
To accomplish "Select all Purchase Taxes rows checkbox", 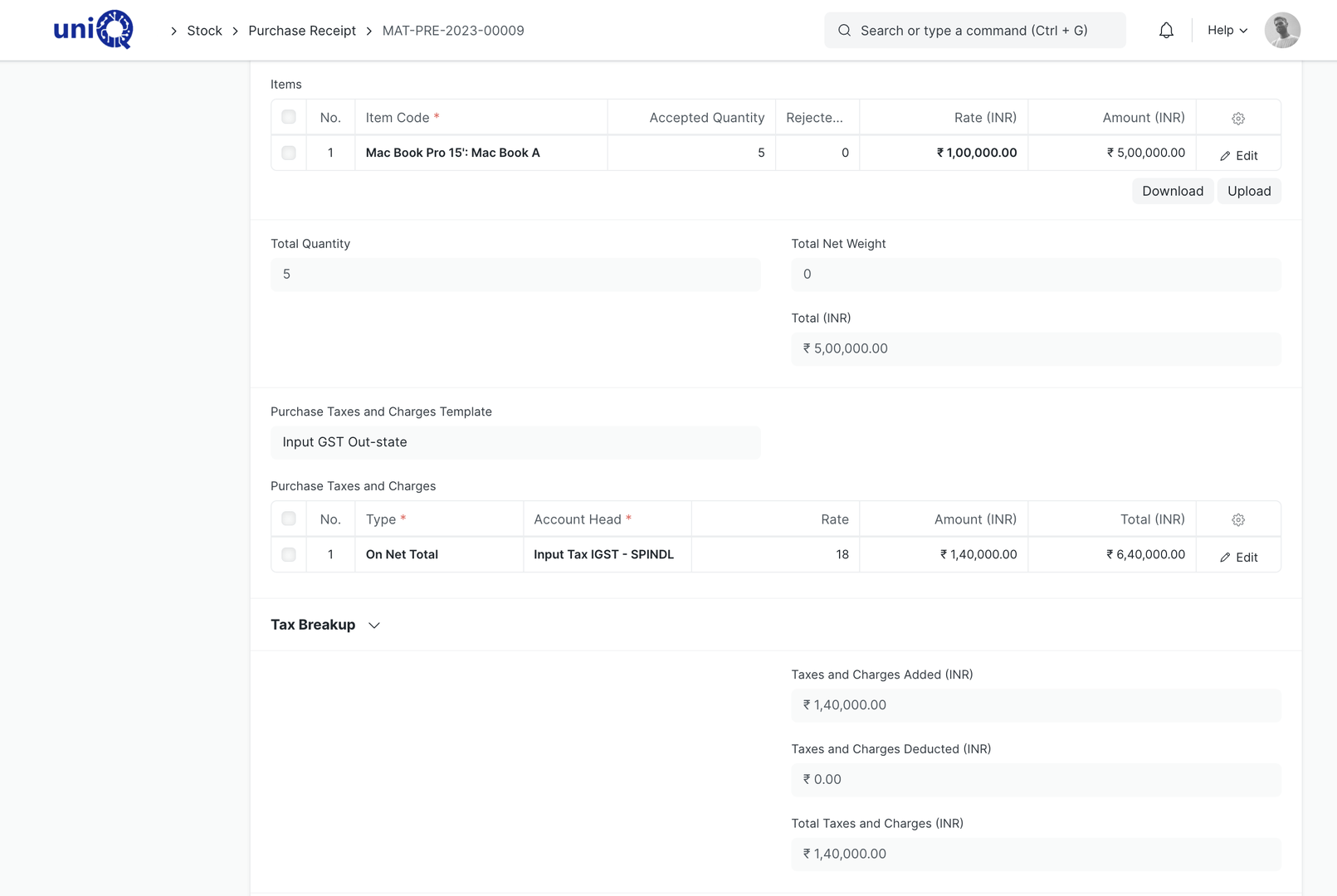I will 289,519.
